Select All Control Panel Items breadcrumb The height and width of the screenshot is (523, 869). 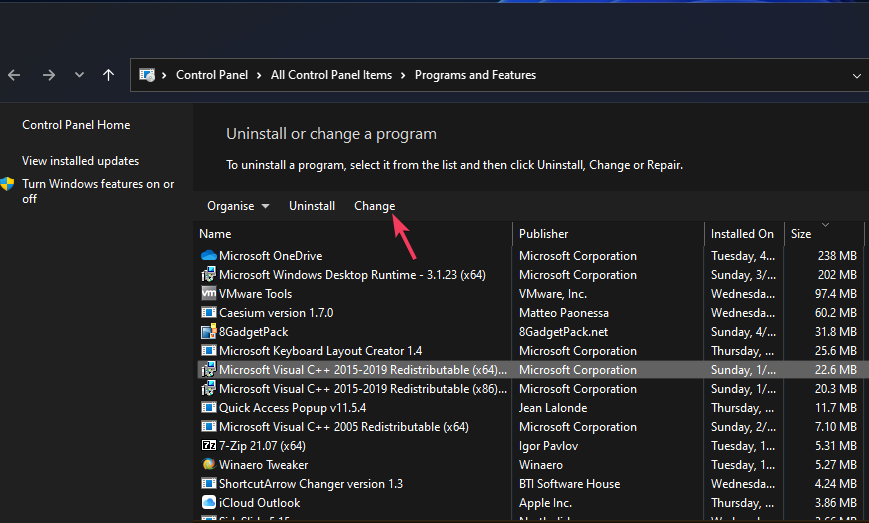(332, 75)
